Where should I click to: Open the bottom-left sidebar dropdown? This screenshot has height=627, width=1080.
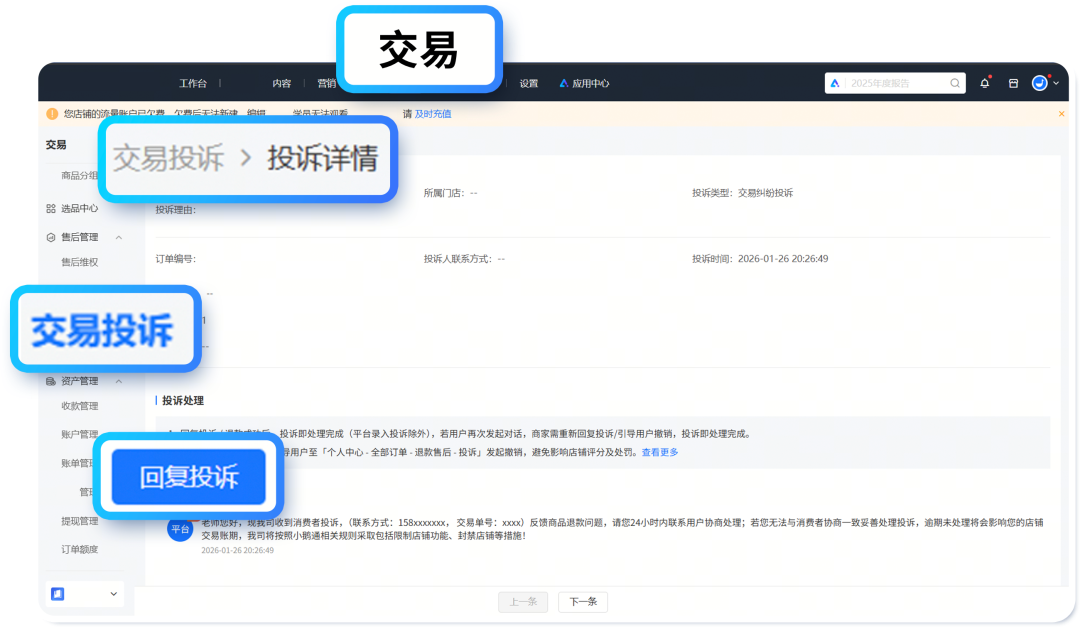click(x=85, y=594)
